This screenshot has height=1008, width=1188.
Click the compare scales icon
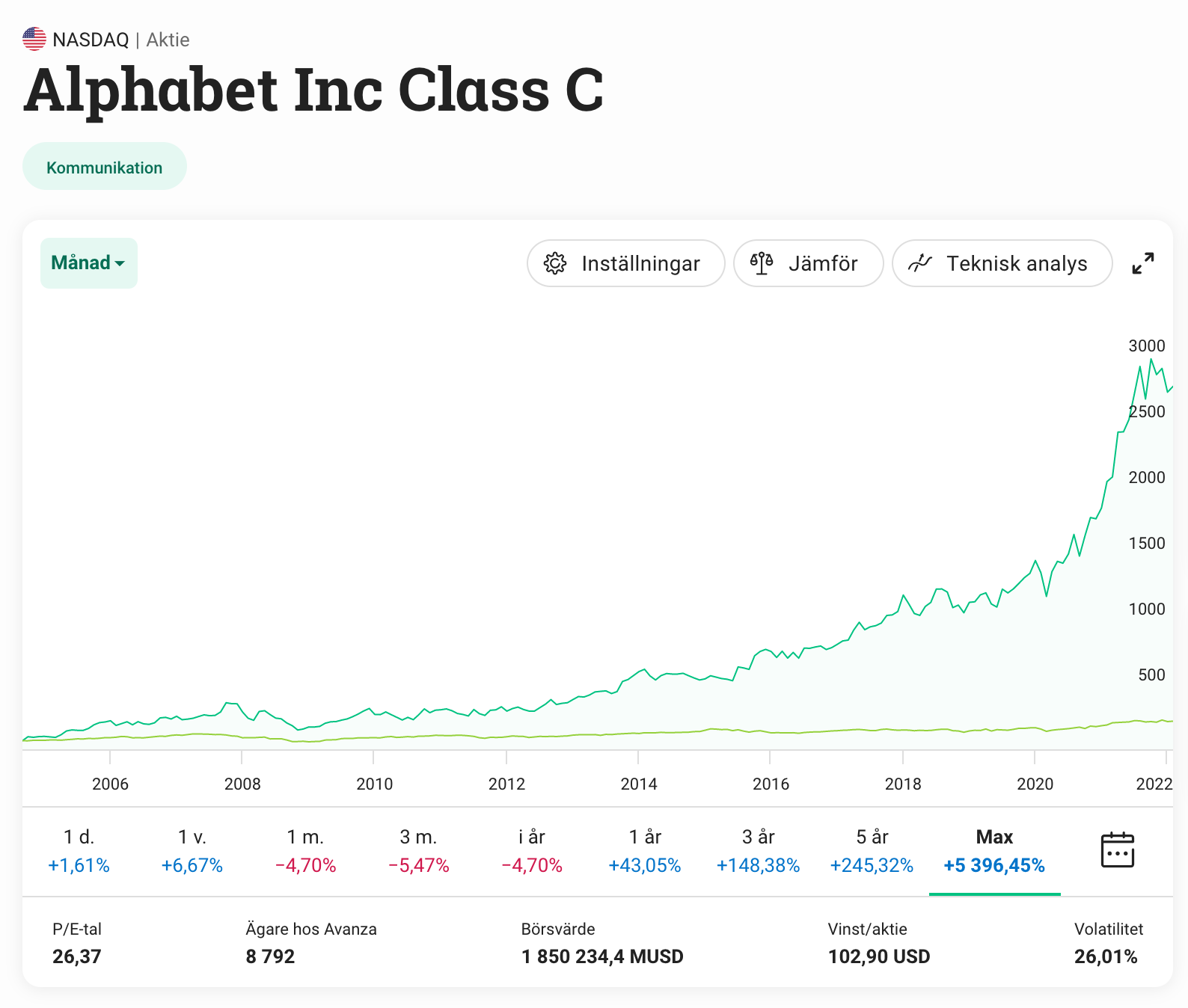762,263
